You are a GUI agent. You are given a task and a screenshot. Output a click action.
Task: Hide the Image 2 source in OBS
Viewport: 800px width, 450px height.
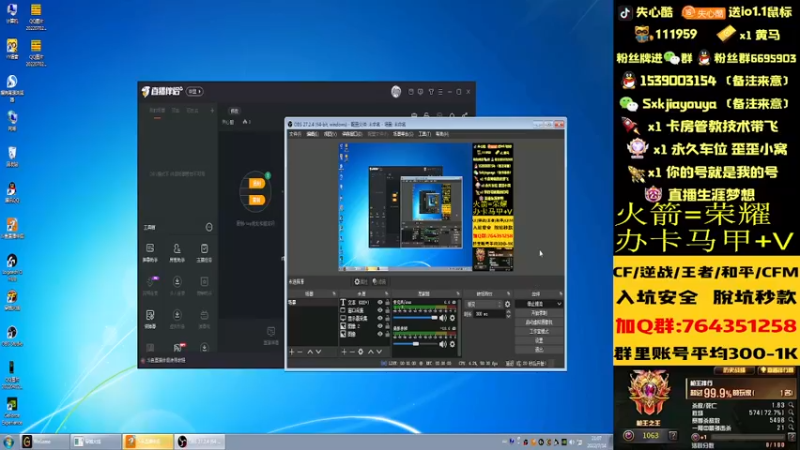click(380, 326)
